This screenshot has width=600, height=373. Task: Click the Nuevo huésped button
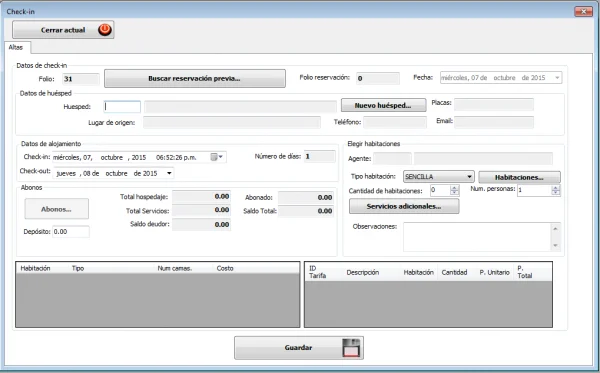[x=383, y=105]
